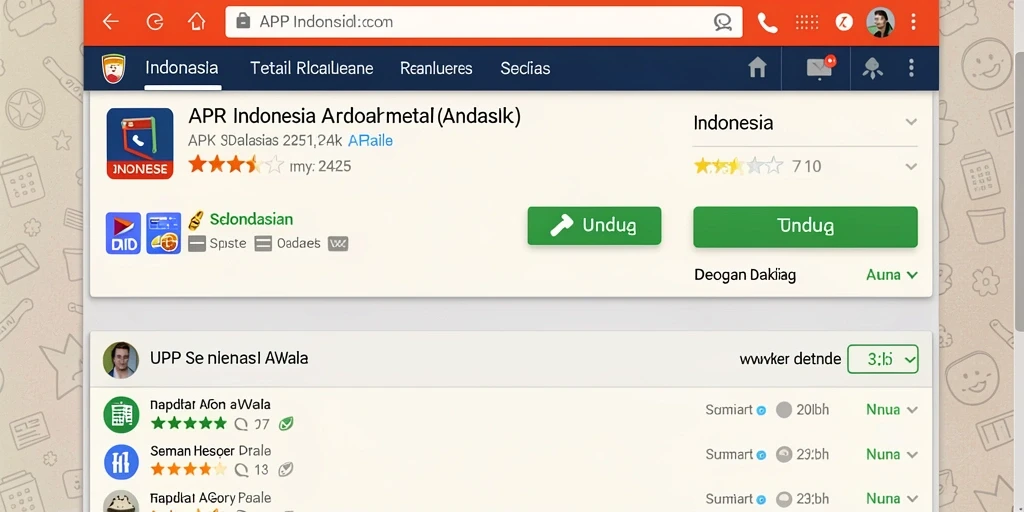Go back with the browser arrow
This screenshot has height=512, width=1024.
110,22
